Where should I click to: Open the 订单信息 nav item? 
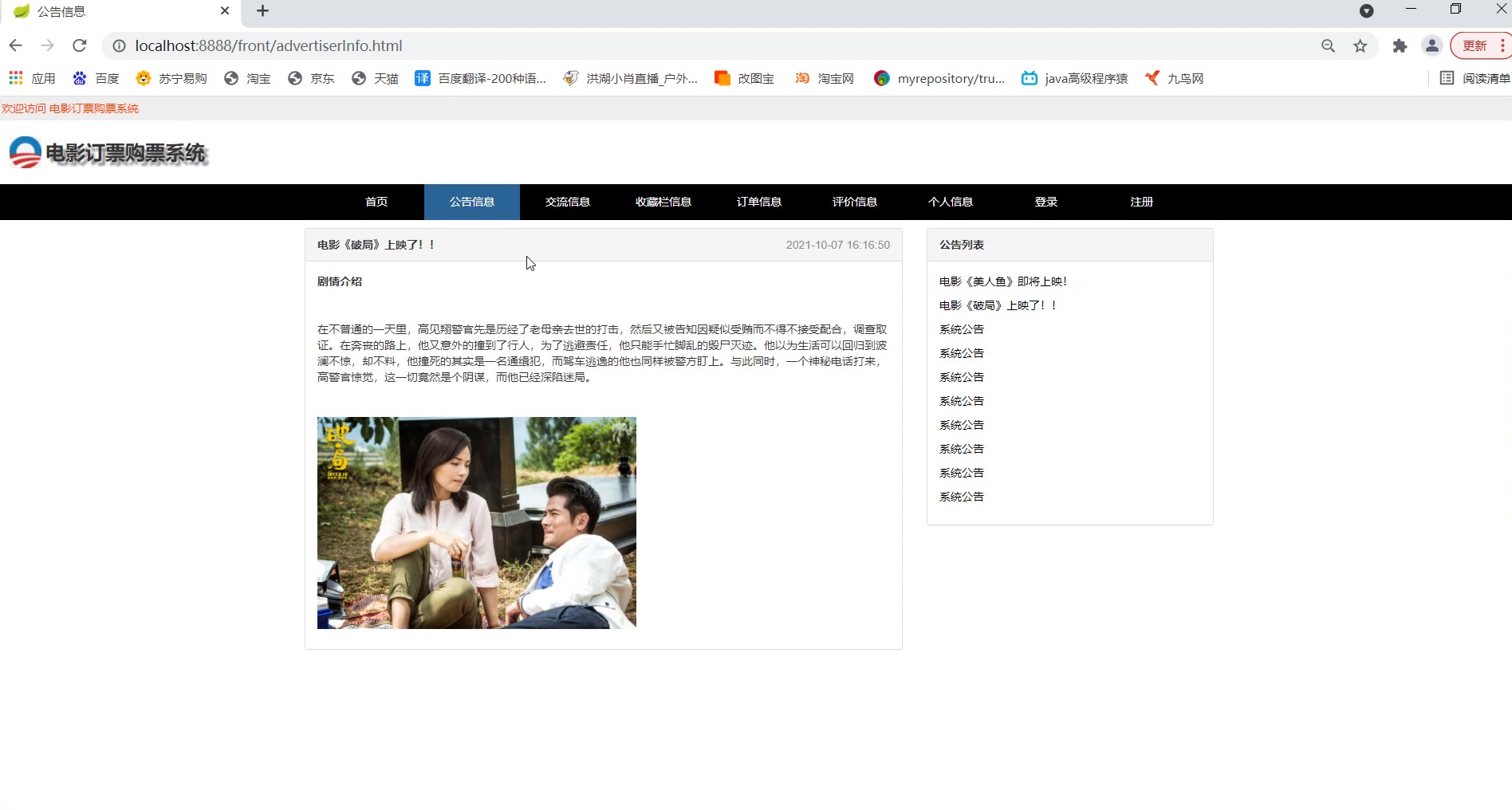tap(759, 202)
